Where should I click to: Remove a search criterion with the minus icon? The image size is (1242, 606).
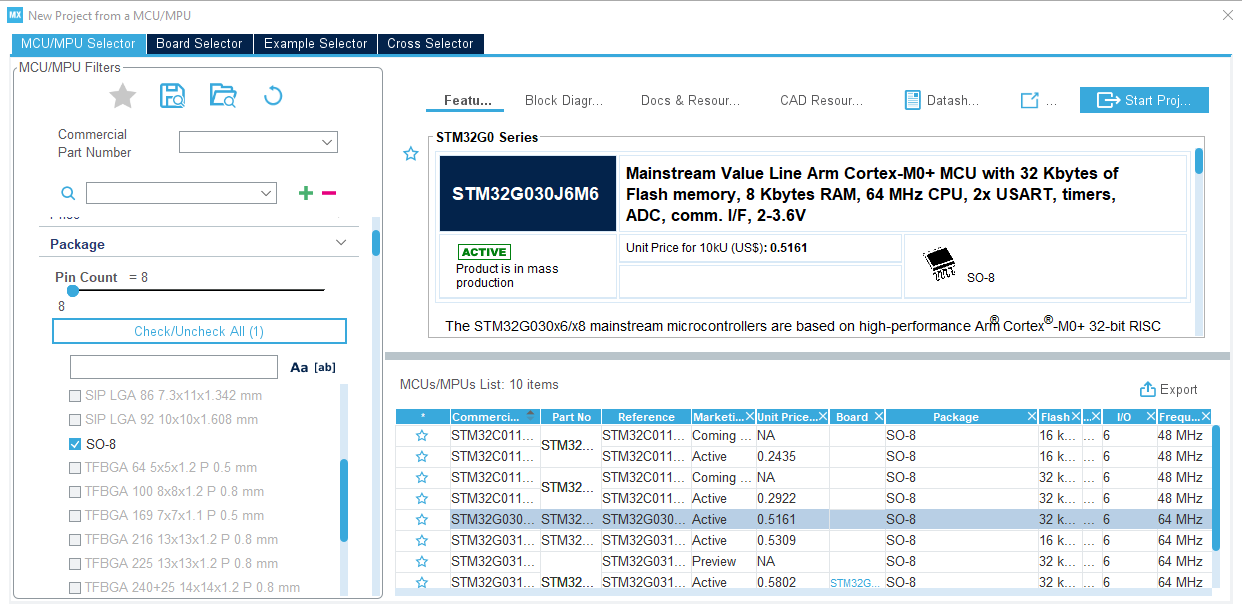tap(330, 192)
